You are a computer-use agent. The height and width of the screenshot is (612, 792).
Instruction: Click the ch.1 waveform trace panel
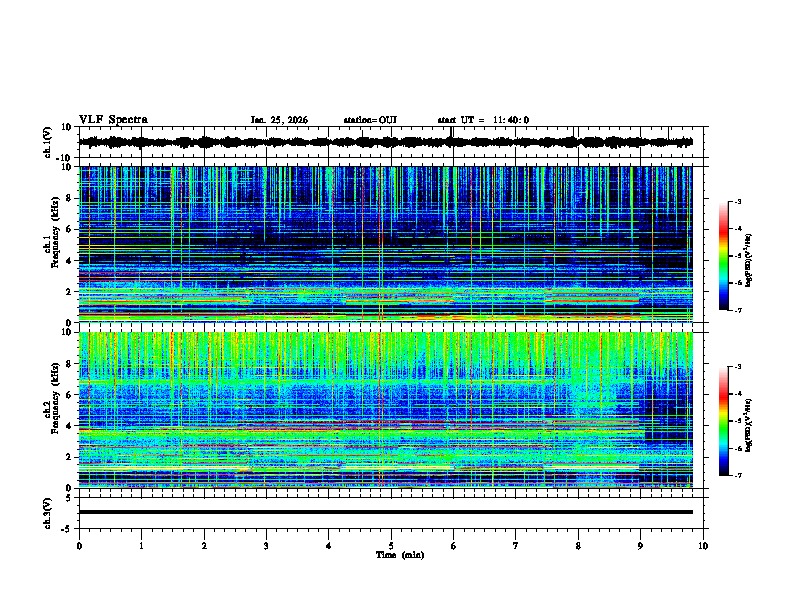(x=393, y=142)
